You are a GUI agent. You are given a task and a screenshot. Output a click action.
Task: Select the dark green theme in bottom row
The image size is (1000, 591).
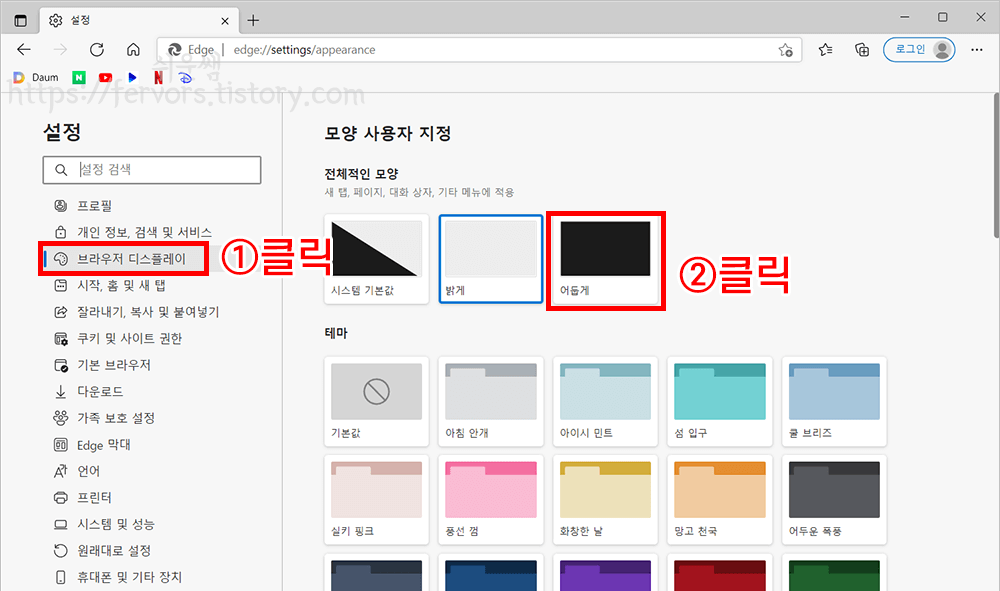834,574
